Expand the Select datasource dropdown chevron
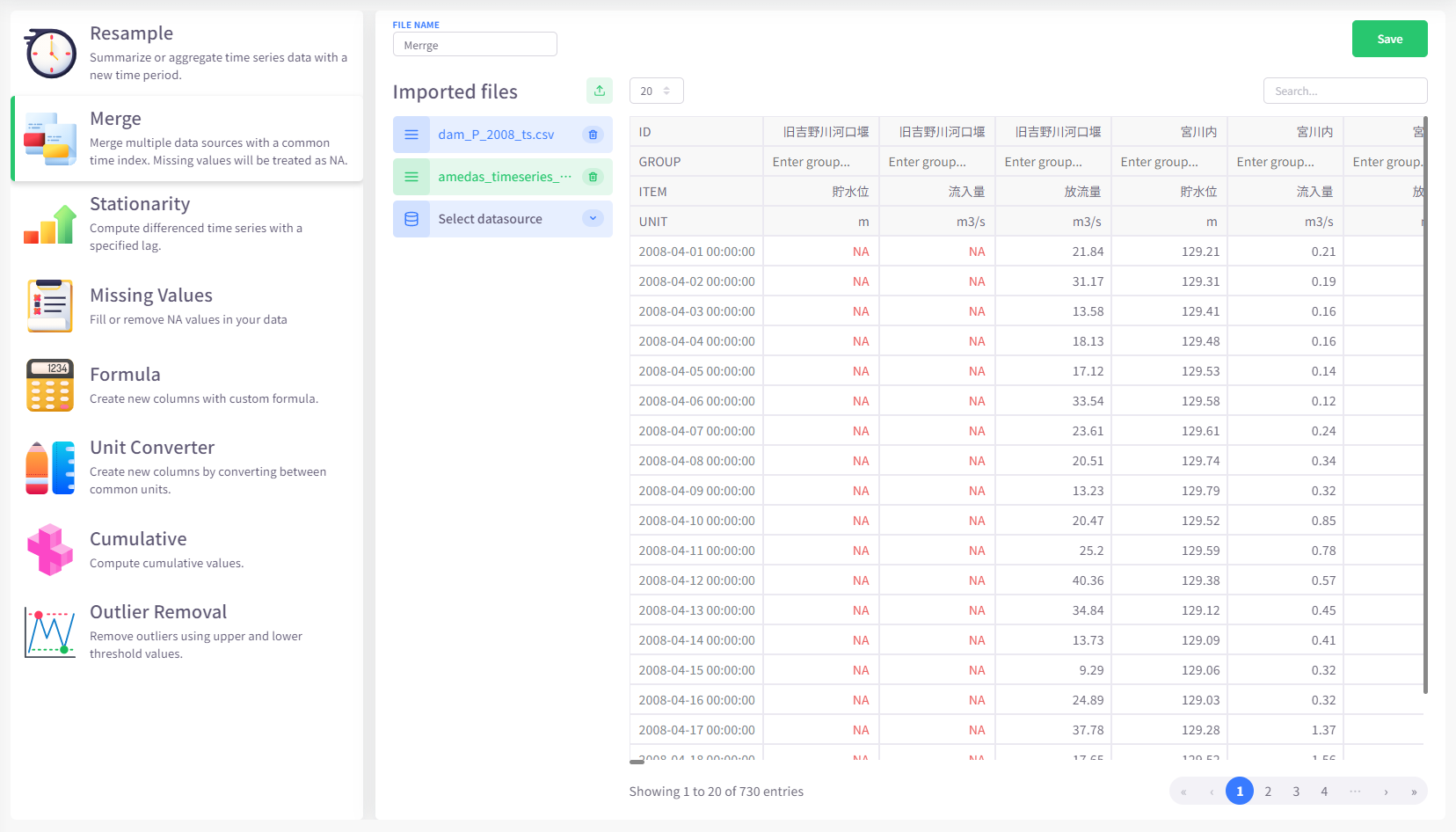Image resolution: width=1456 pixels, height=832 pixels. coord(593,219)
